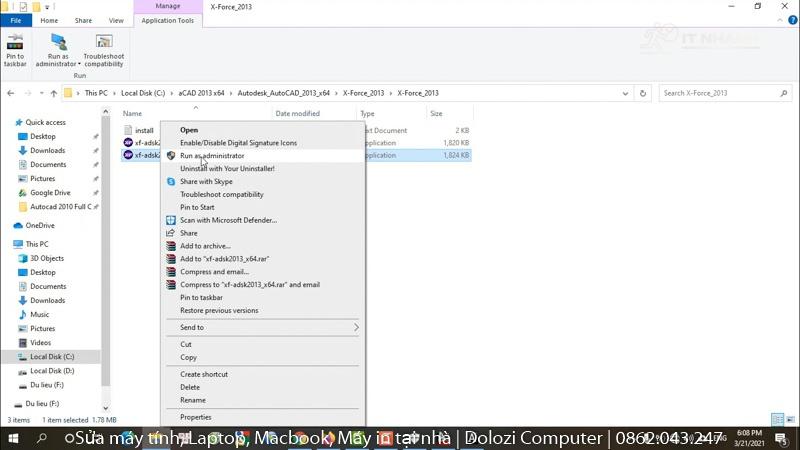Click the Back navigation arrow

[11, 93]
